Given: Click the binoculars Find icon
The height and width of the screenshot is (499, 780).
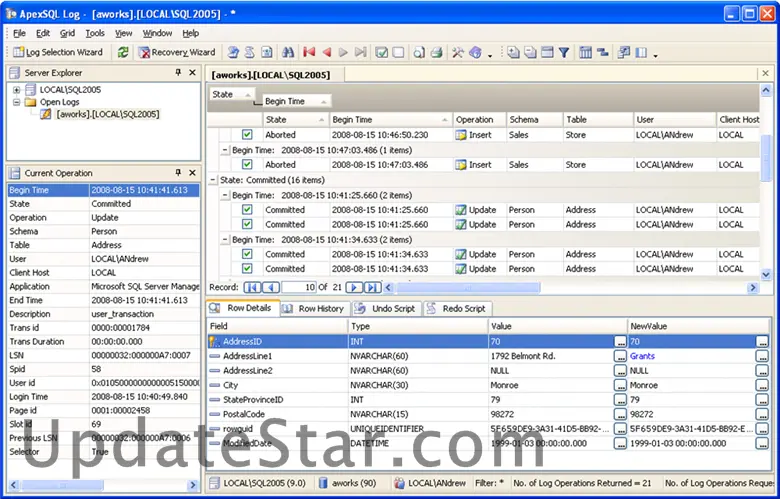Looking at the screenshot, I should pos(288,52).
